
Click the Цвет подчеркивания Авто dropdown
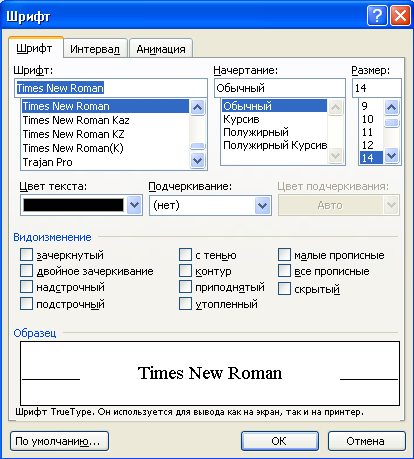coord(339,205)
